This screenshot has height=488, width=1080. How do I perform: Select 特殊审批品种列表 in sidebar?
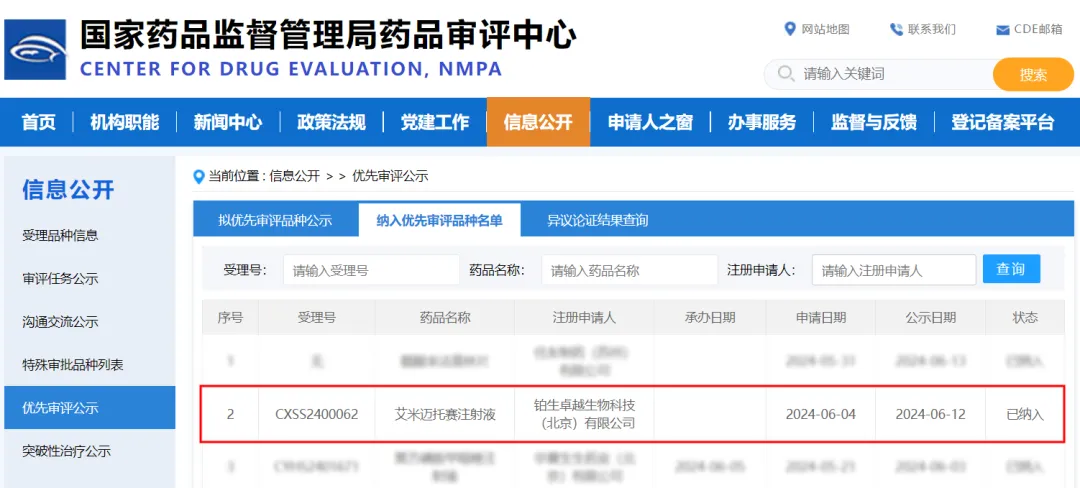click(x=73, y=365)
